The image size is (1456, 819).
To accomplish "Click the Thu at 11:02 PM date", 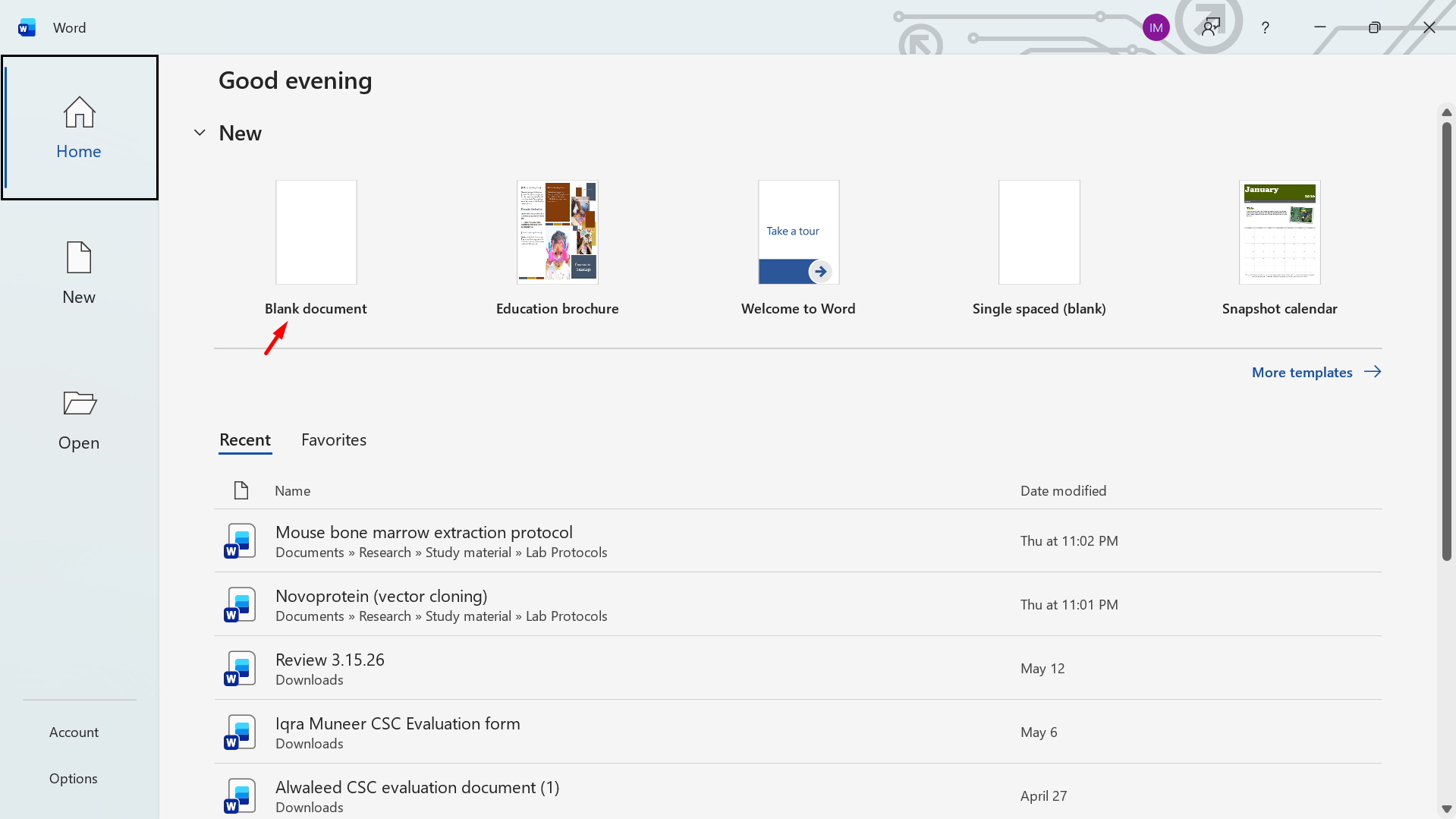I will point(1069,541).
